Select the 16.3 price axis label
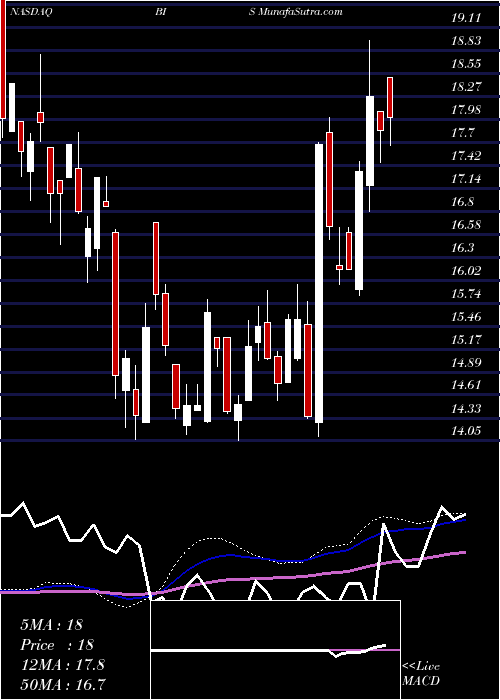The width and height of the screenshot is (500, 700). [x=462, y=248]
